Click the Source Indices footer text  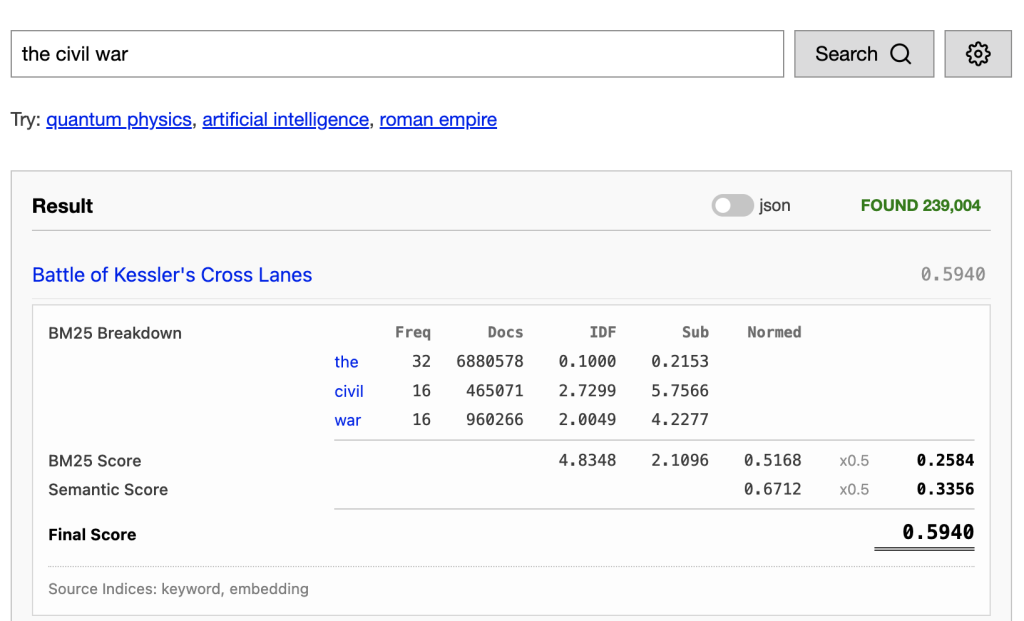coord(178,589)
